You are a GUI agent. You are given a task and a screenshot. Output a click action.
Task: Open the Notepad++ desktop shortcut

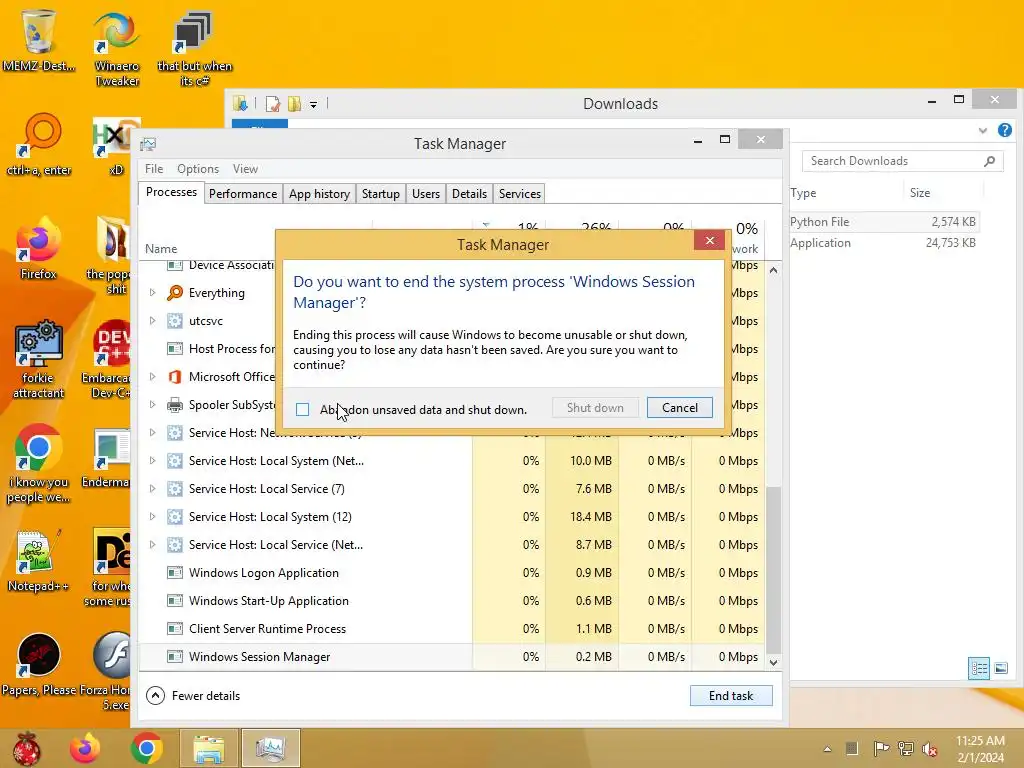tap(38, 560)
